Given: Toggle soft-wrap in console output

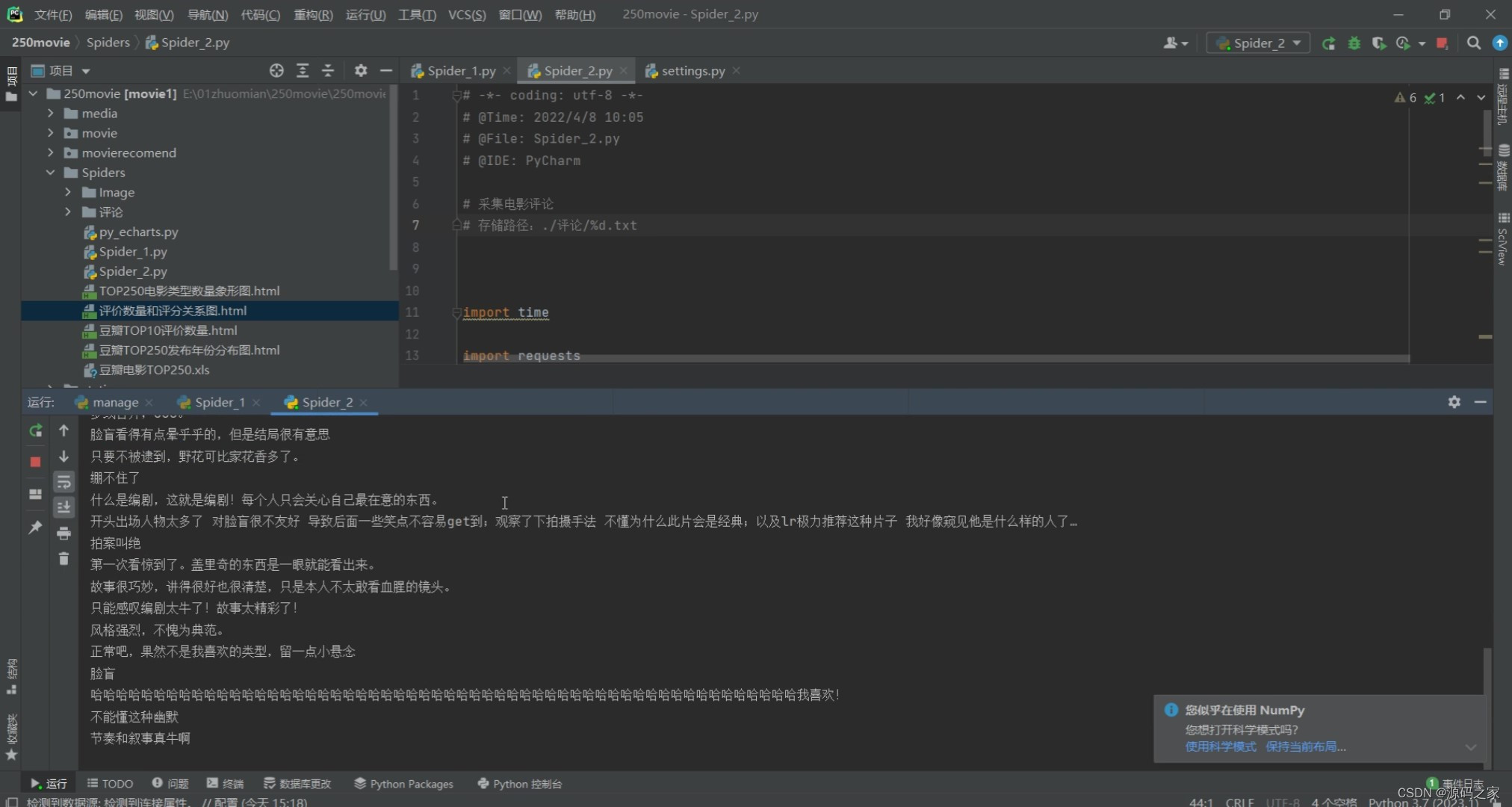Looking at the screenshot, I should point(63,482).
